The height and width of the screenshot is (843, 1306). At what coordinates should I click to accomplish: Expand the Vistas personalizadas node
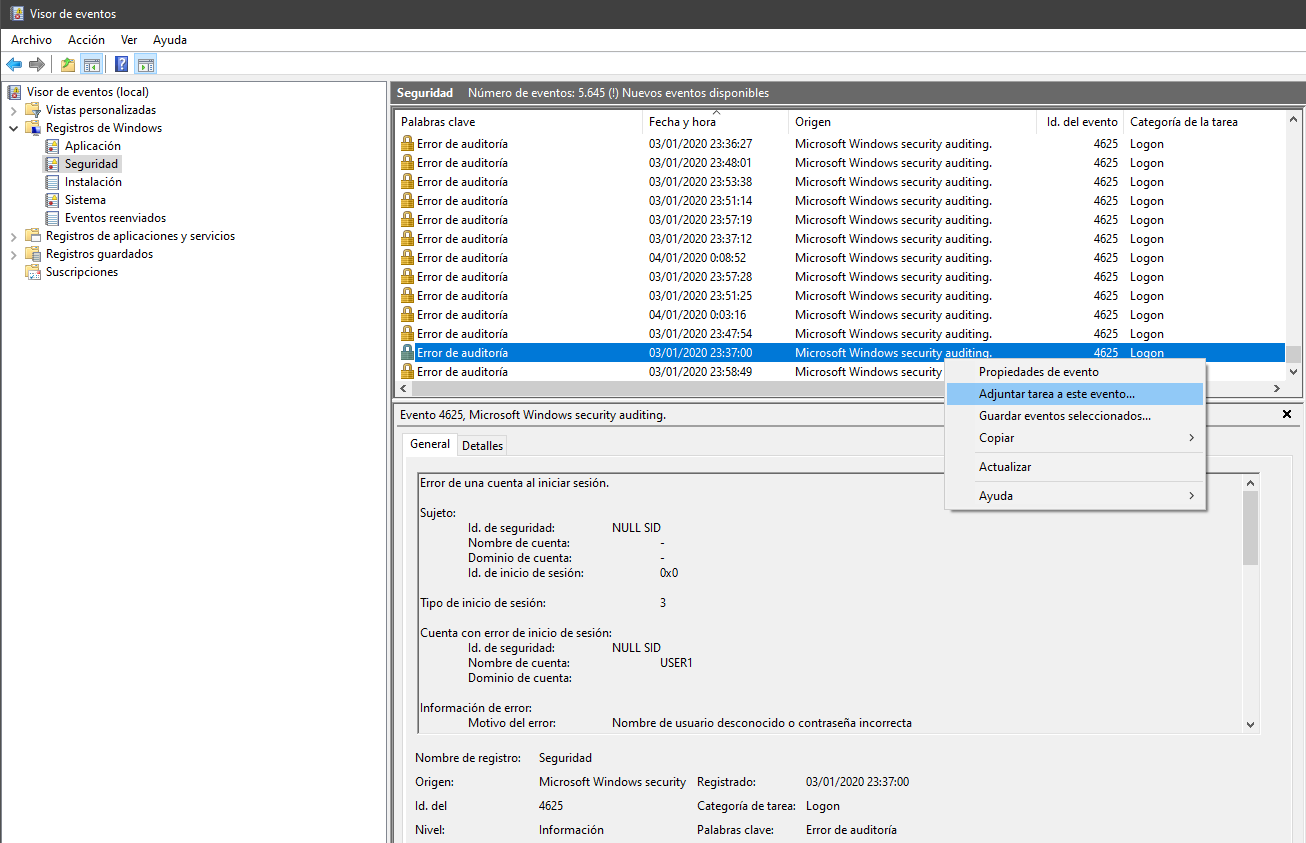(14, 110)
